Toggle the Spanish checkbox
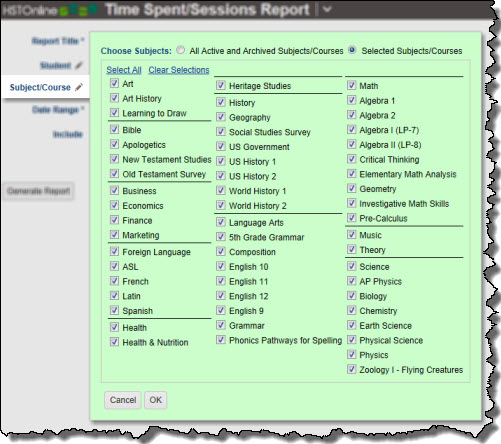 click(x=114, y=310)
